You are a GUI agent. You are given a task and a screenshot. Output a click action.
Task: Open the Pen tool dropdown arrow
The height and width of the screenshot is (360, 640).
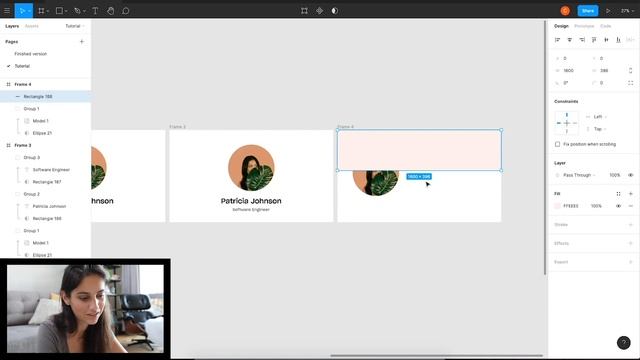pyautogui.click(x=84, y=11)
